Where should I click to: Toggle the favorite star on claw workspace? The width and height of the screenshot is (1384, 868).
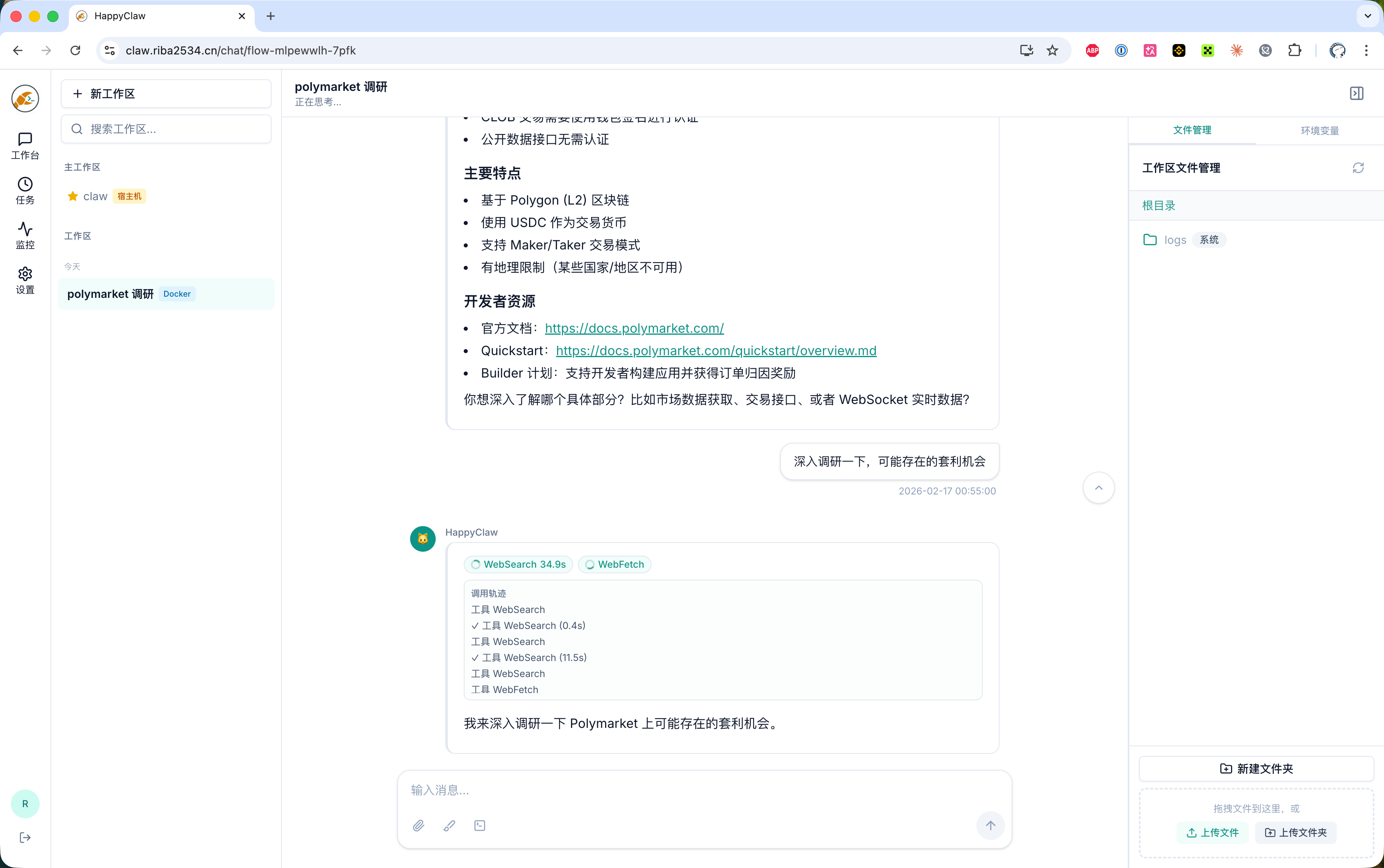pos(72,196)
